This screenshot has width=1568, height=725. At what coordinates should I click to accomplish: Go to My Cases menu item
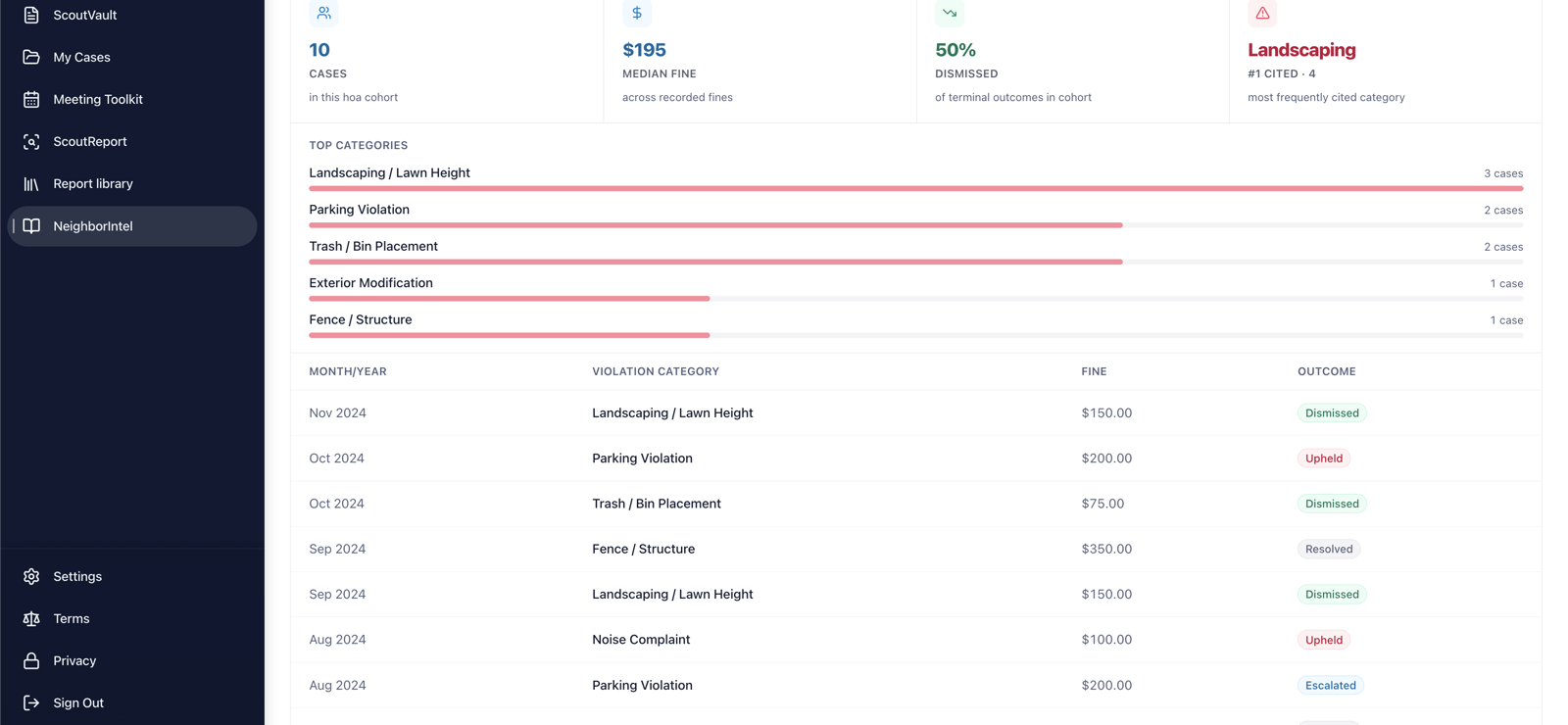coord(132,57)
